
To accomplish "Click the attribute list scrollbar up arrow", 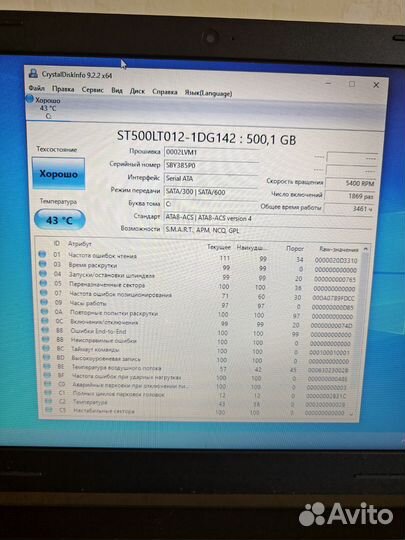I will pos(365,249).
